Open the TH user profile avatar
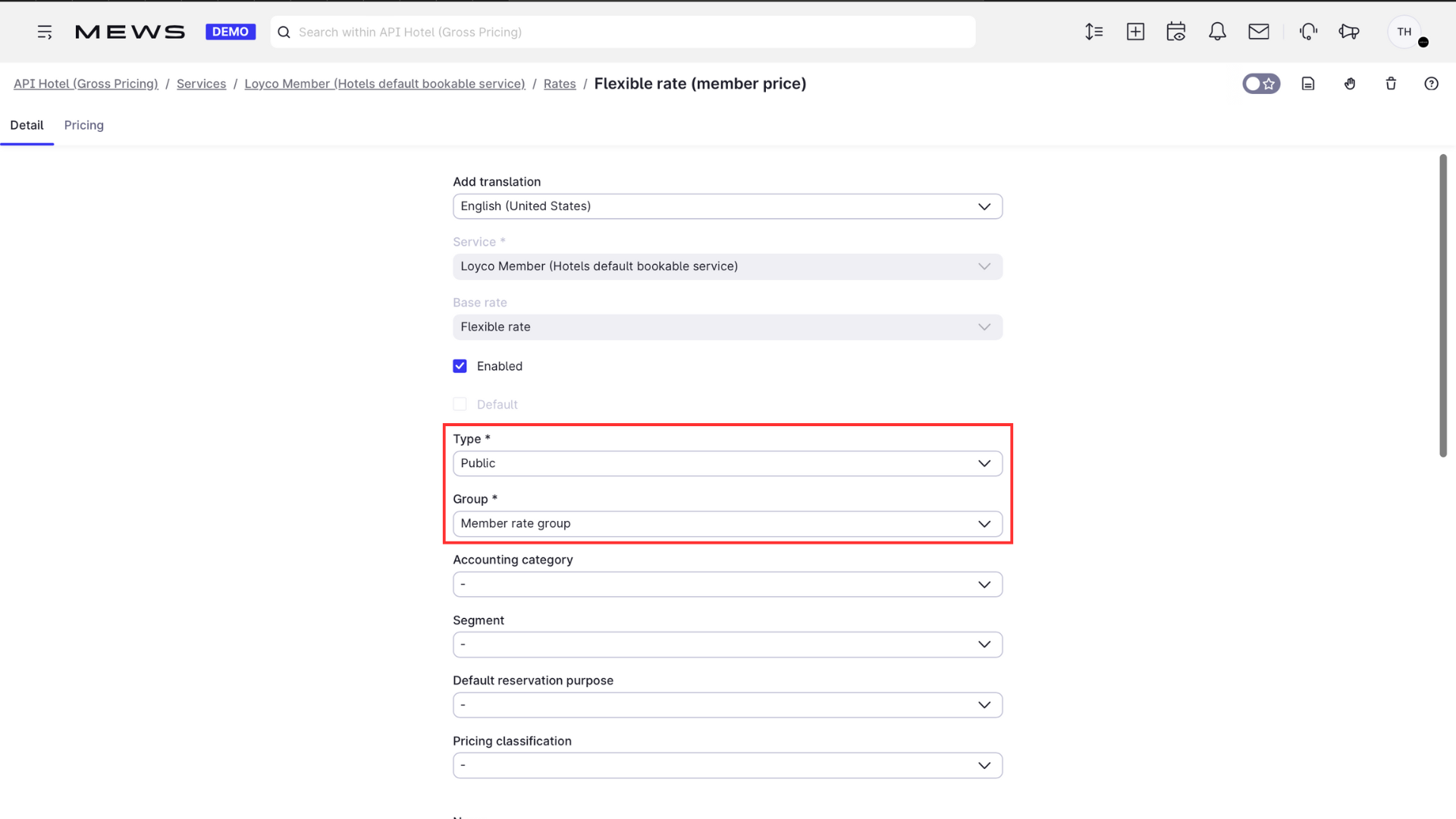 coord(1405,32)
